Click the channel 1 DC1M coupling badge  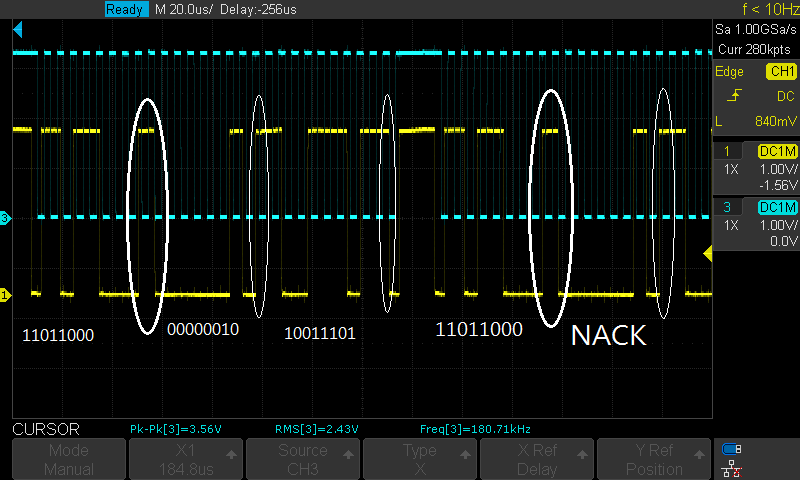coord(778,151)
